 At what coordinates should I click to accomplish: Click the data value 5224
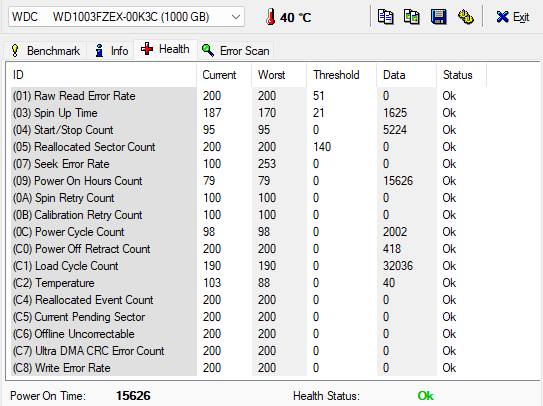395,130
